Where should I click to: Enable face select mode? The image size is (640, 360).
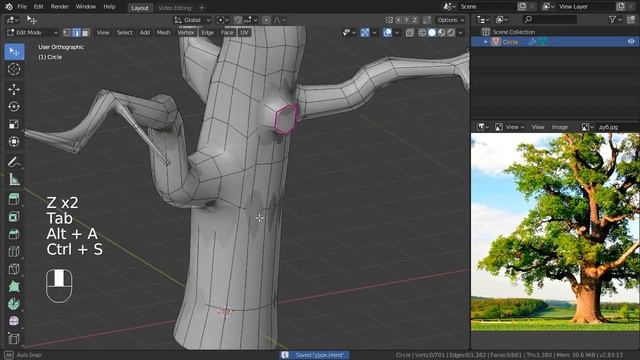[85, 33]
